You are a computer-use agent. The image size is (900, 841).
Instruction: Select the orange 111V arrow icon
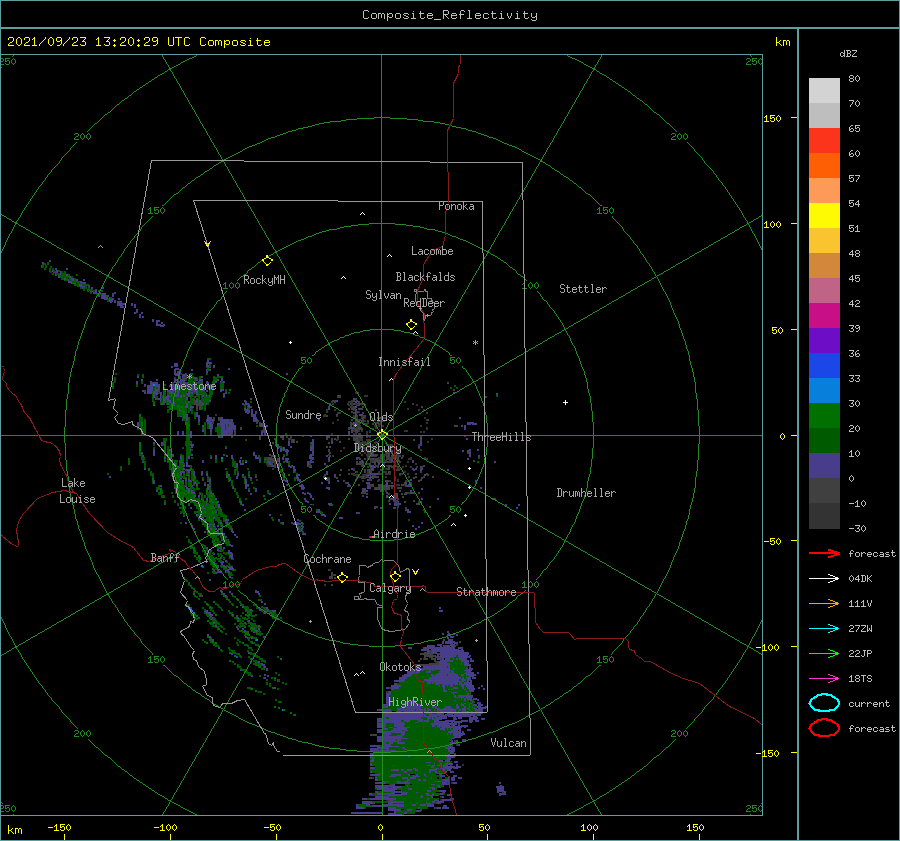[x=824, y=603]
